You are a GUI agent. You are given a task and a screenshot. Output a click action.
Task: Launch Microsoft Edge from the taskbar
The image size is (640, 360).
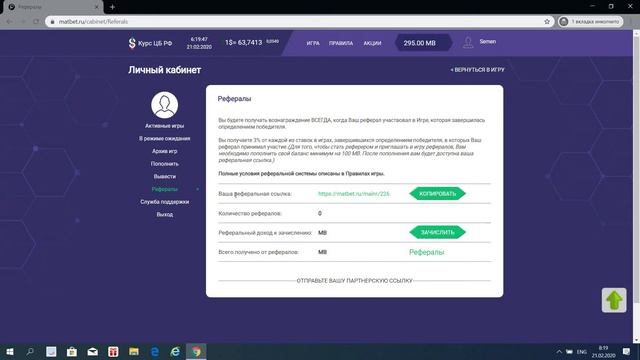(155, 351)
